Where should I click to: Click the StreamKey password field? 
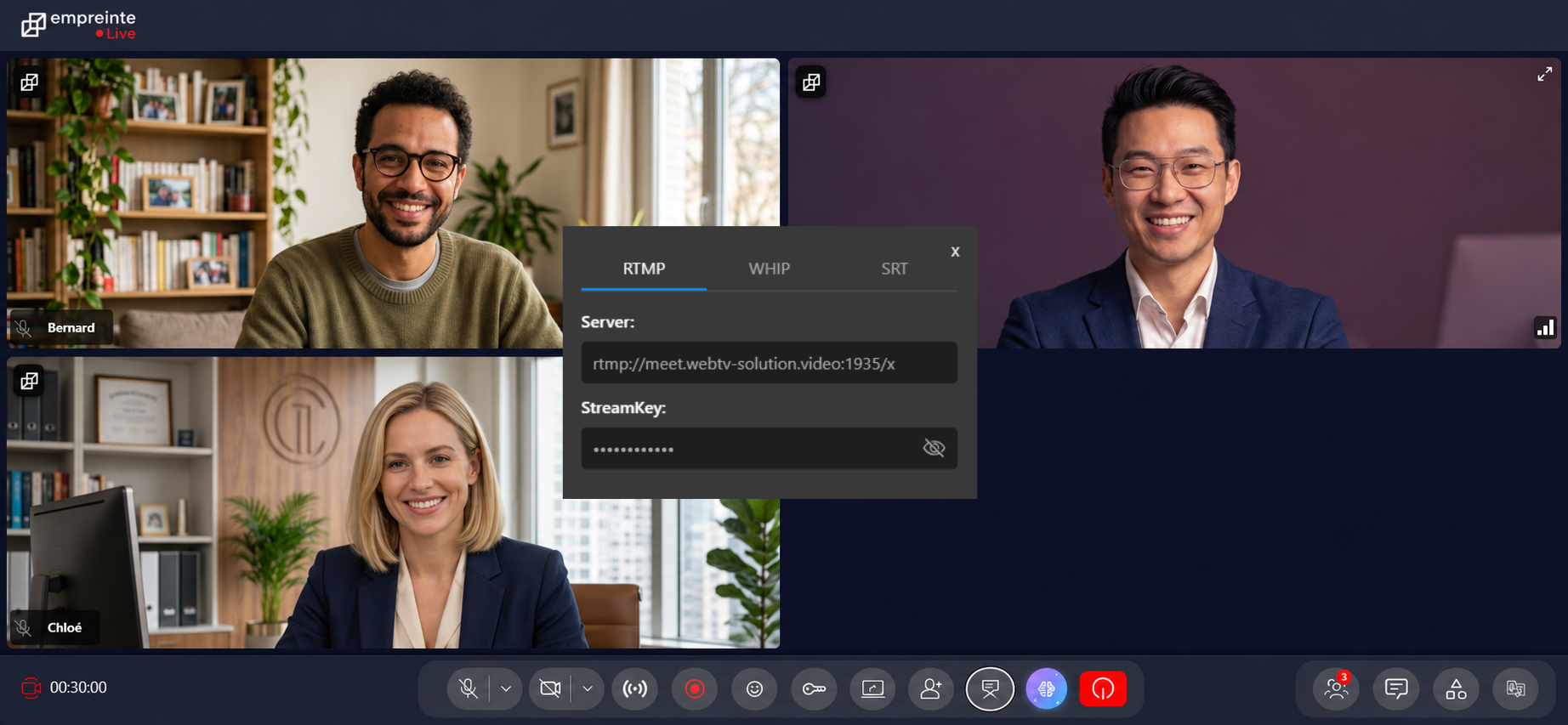(x=770, y=448)
